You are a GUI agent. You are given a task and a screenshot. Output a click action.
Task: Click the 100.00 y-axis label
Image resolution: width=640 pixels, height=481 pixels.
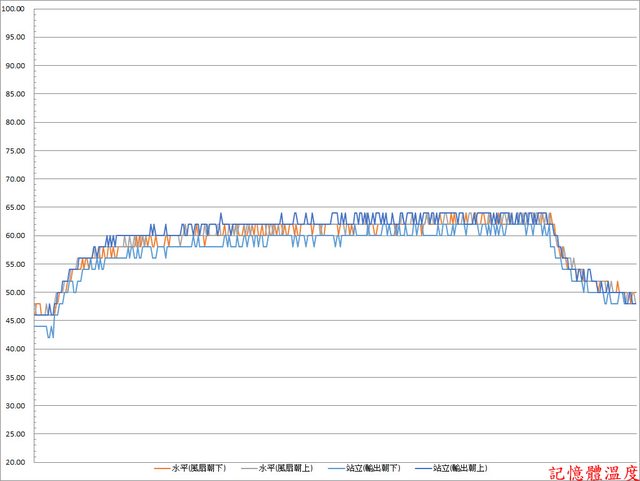click(x=16, y=9)
